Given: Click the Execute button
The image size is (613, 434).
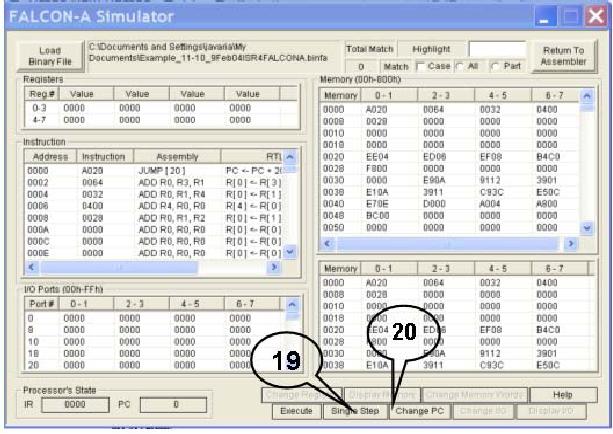Looking at the screenshot, I should point(296,411).
